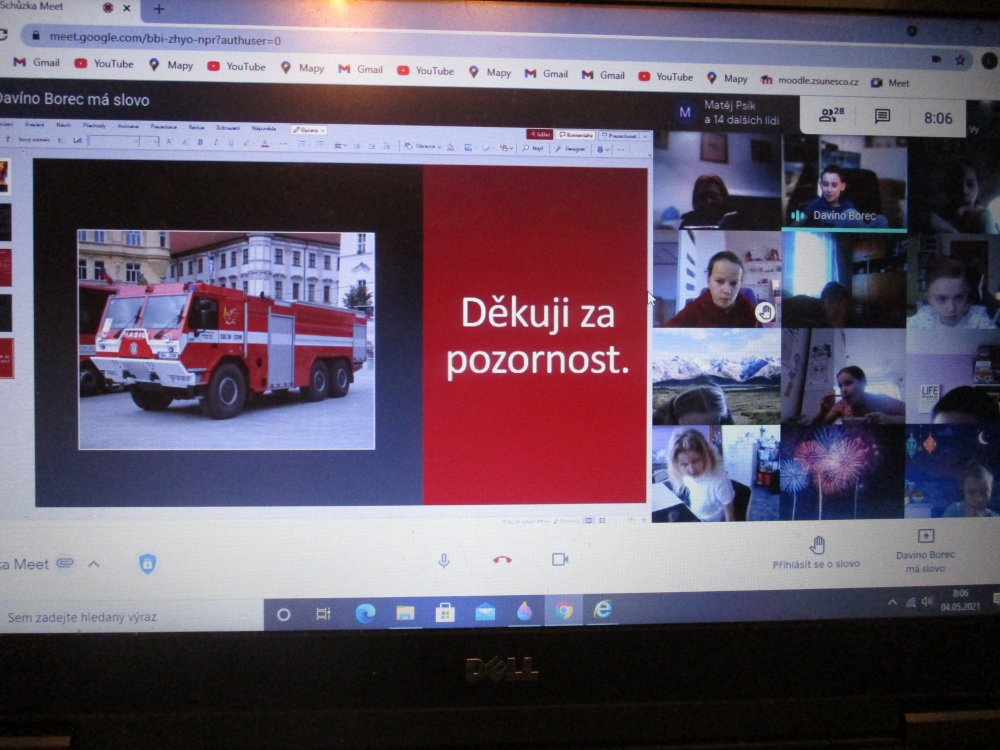Image resolution: width=1000 pixels, height=750 pixels.
Task: Turn off the camera in Meet
Action: click(560, 559)
